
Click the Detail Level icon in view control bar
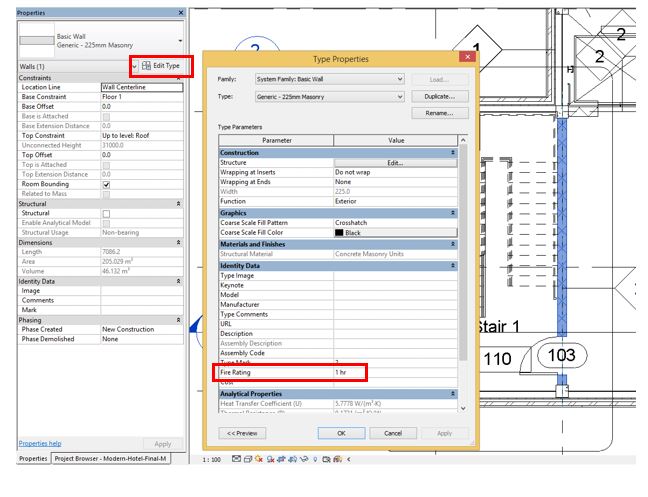tap(236, 459)
